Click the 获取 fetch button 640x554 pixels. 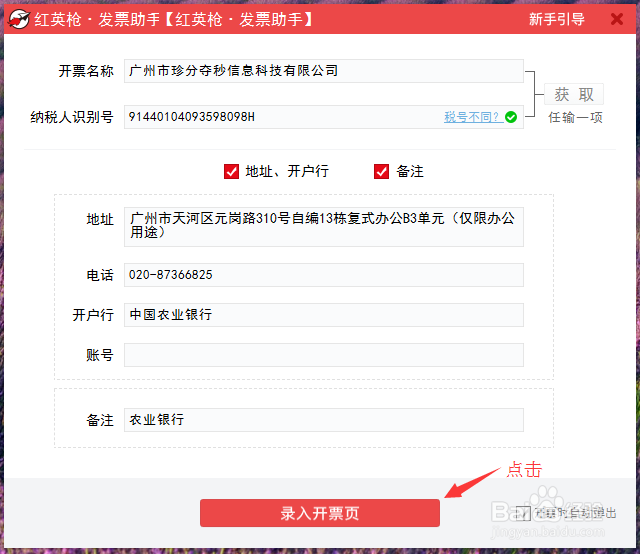pos(574,95)
